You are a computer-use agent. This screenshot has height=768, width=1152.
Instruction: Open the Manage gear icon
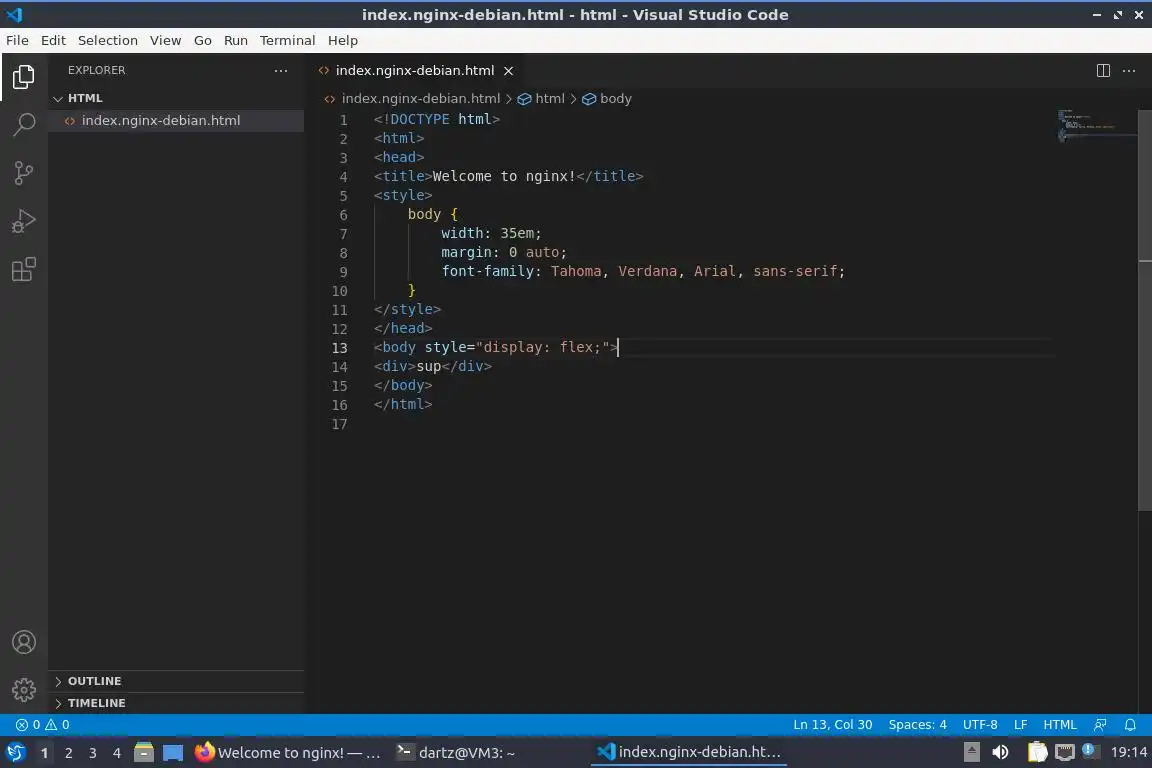coord(24,689)
